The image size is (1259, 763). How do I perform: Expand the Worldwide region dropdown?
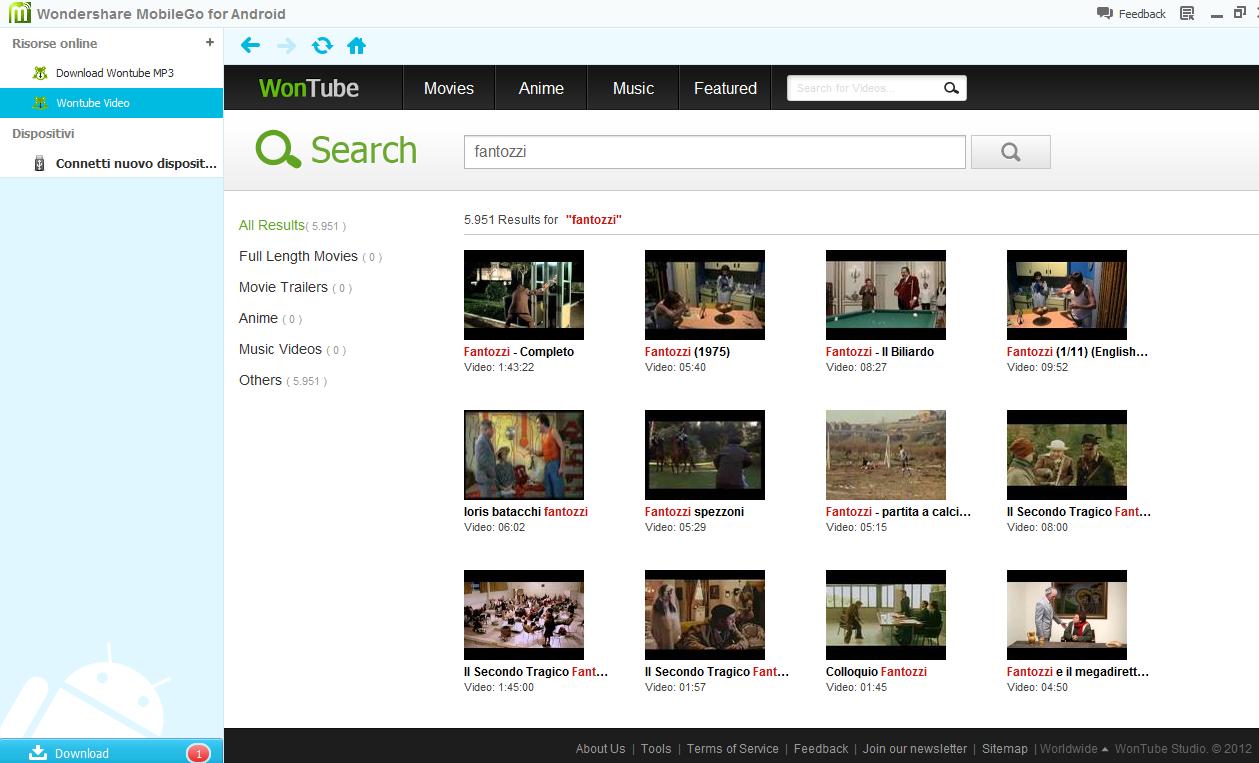point(1074,748)
